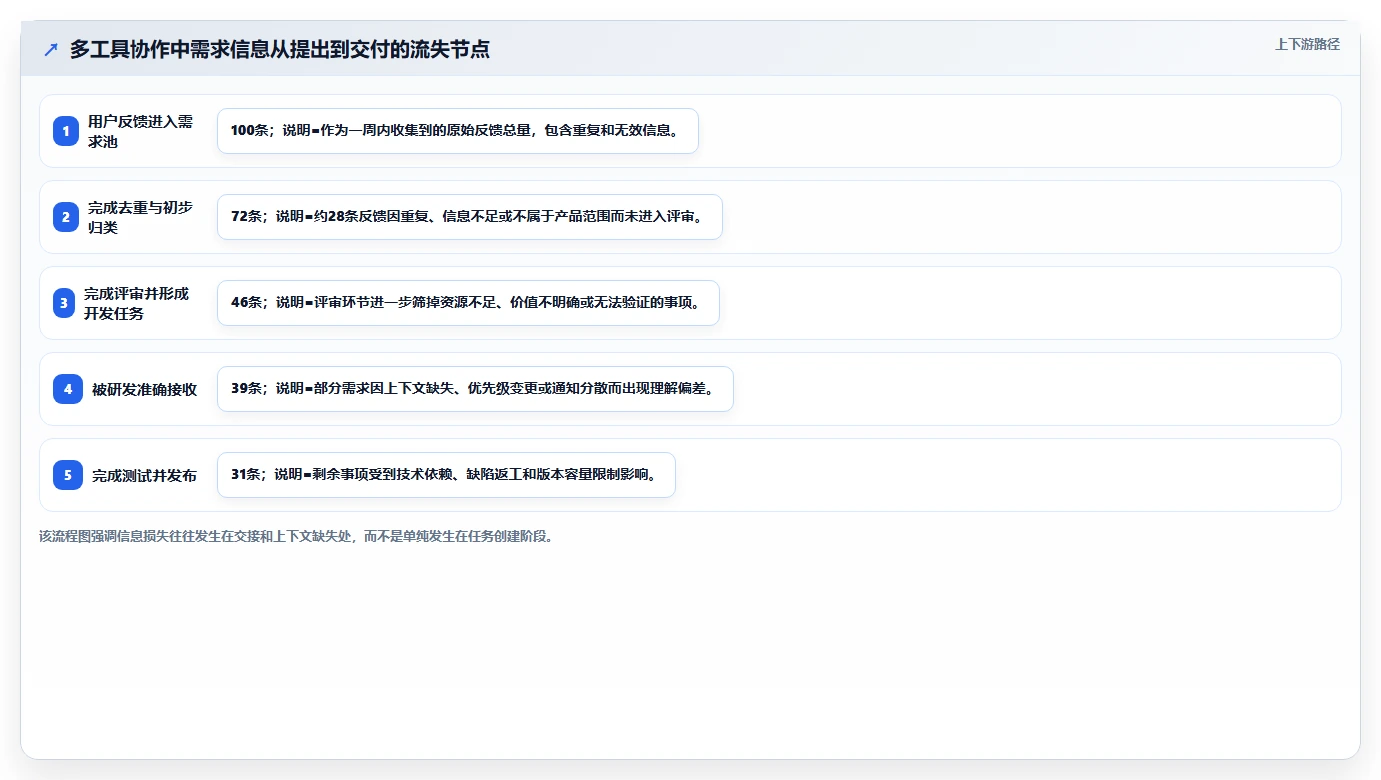Click the step number 3 badge

(64, 303)
